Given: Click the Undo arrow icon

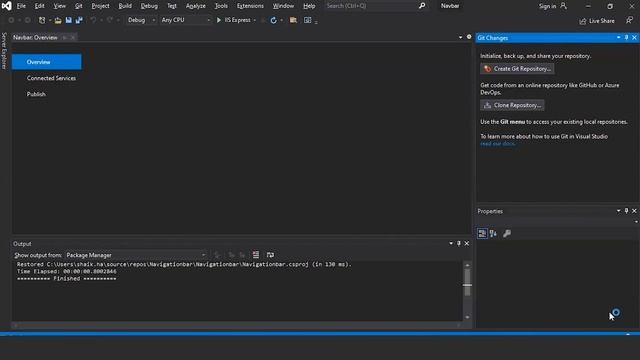Looking at the screenshot, I should pos(93,20).
